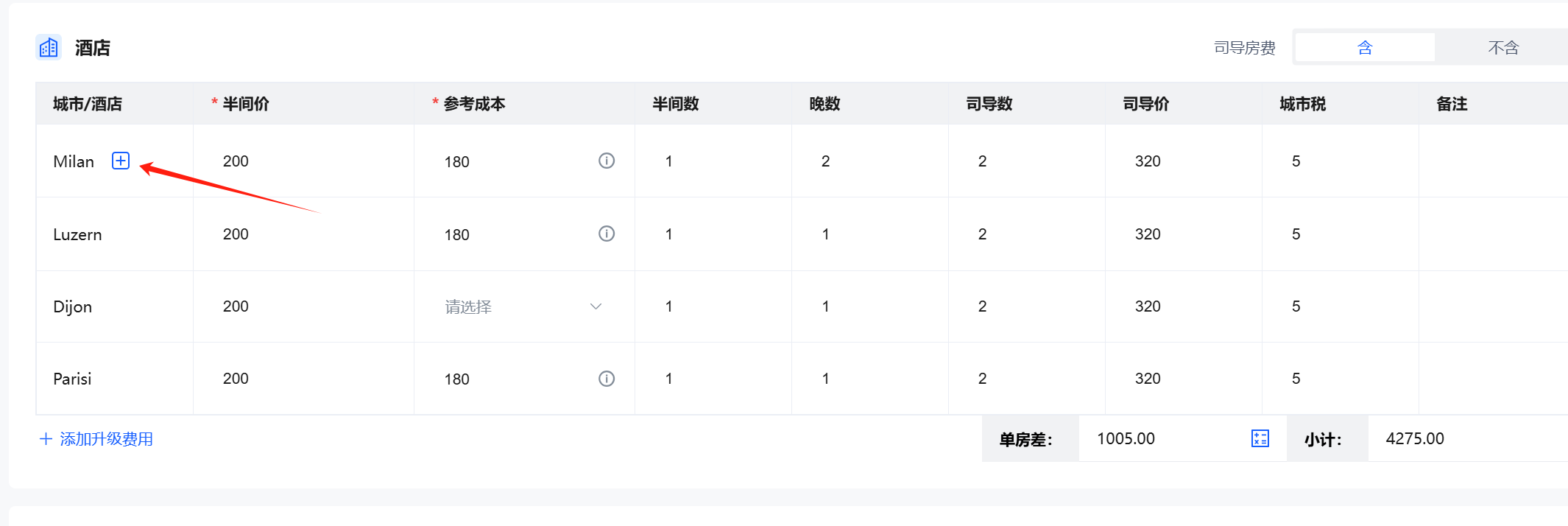Screen dimensions: 1568x526
Task: Click the calculator icon next to 单房差
Action: point(1260,438)
